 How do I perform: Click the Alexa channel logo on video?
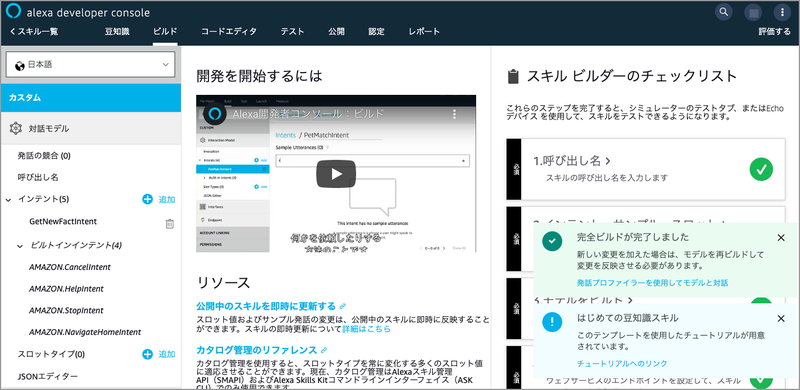point(214,113)
